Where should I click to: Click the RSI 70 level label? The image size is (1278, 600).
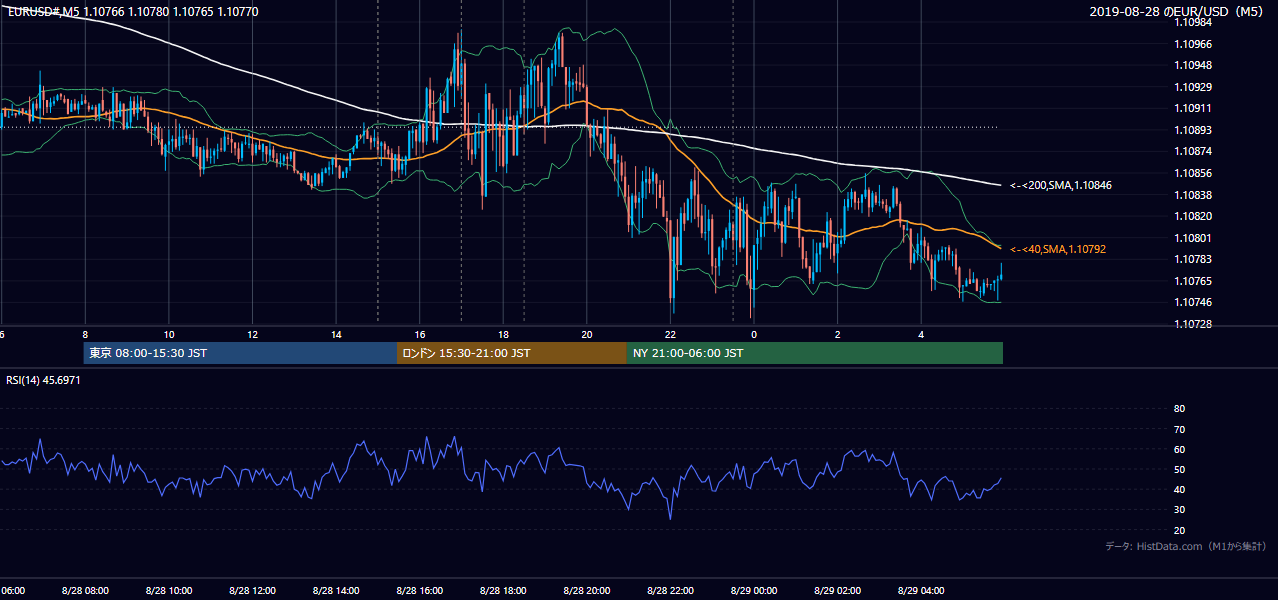1179,429
